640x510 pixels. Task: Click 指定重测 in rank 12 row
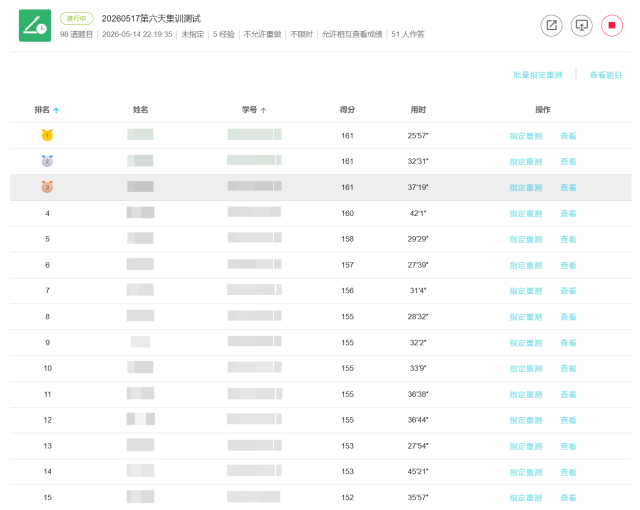[x=526, y=420]
